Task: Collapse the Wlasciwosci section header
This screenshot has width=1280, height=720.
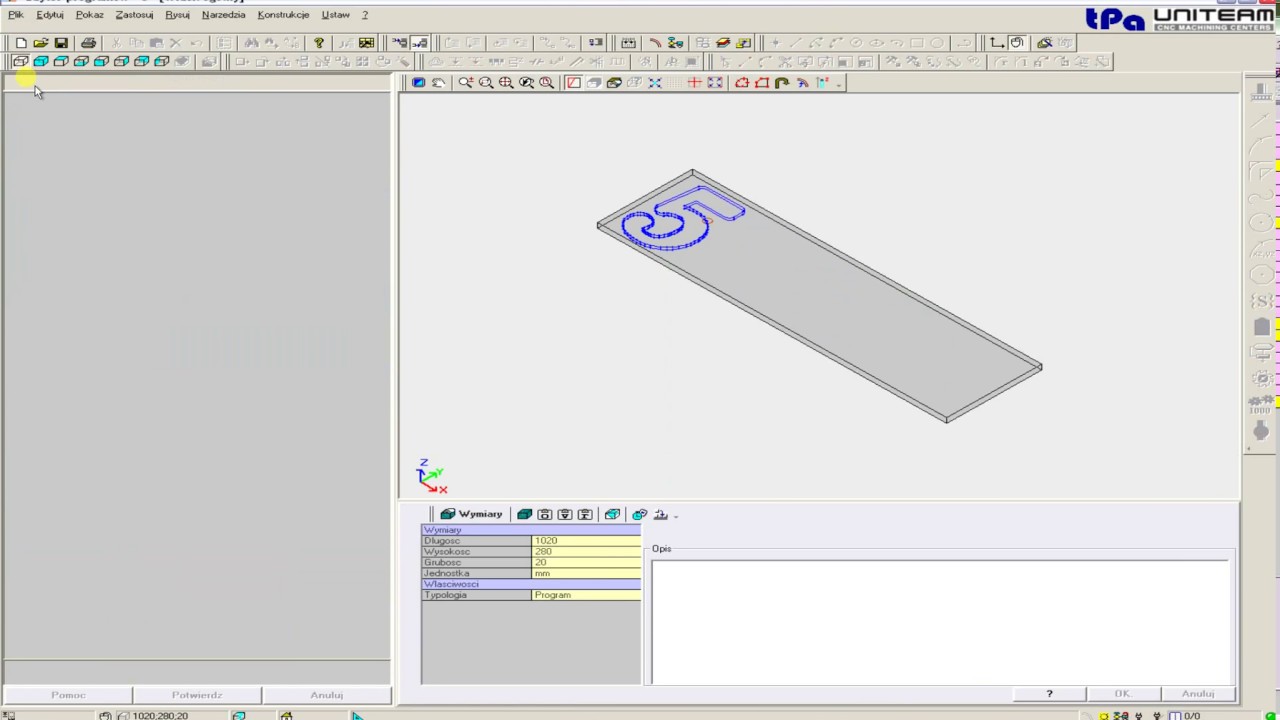Action: pyautogui.click(x=531, y=584)
